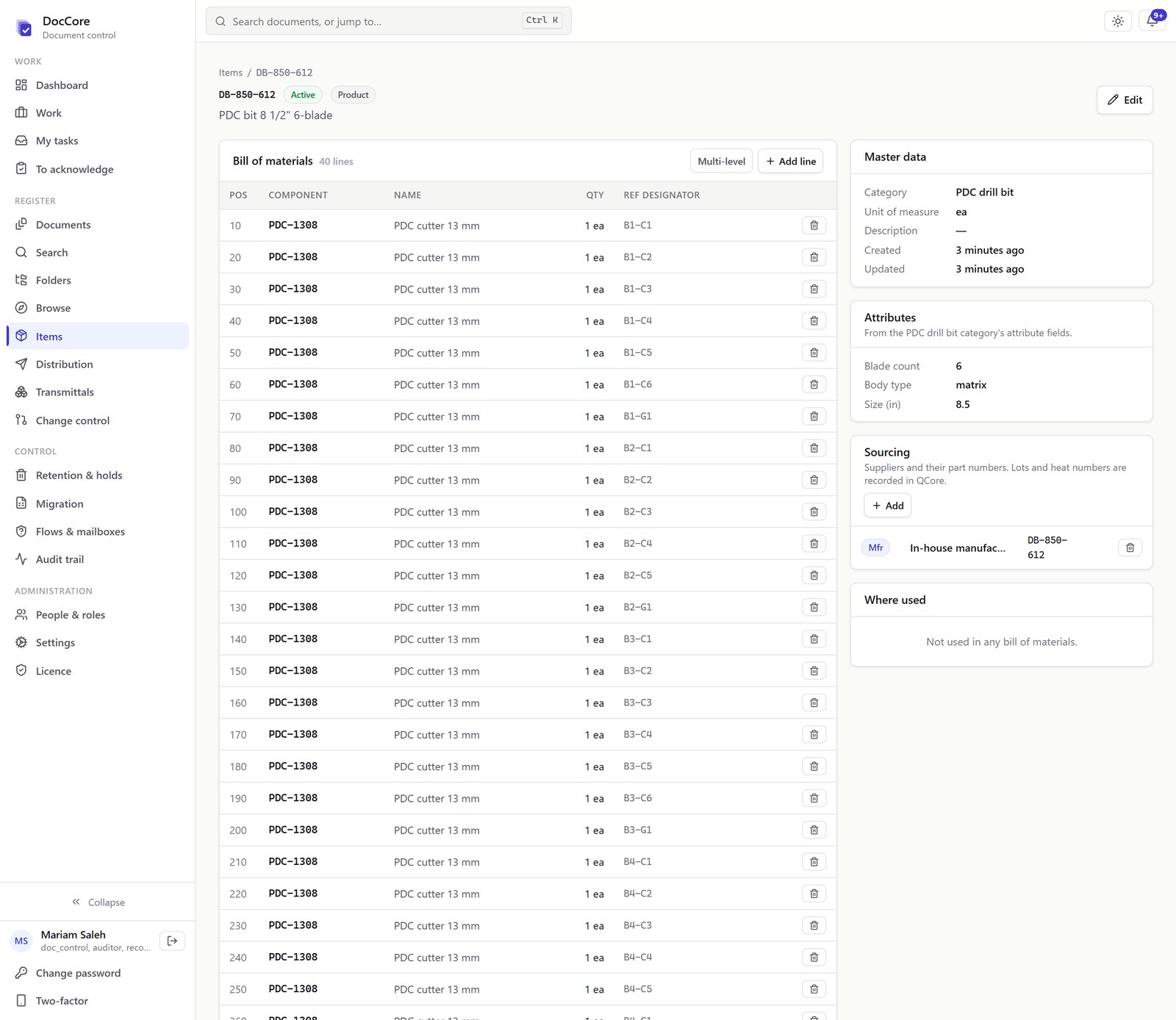The width and height of the screenshot is (1176, 1020).
Task: Click the B2-G1 reference designator
Action: 637,608
